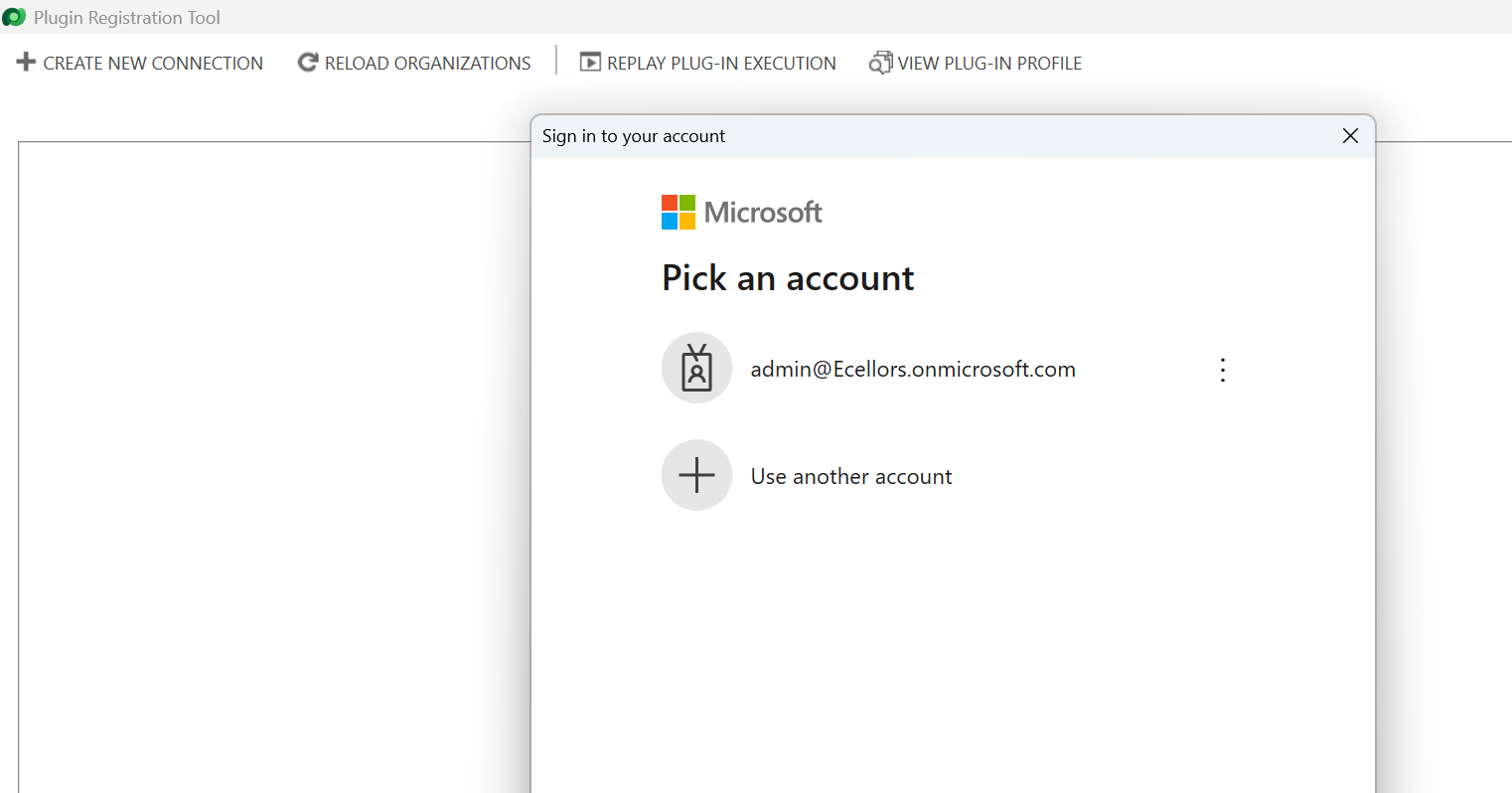Select Reload Organizations text in toolbar
Image resolution: width=1512 pixels, height=793 pixels.
coord(427,64)
